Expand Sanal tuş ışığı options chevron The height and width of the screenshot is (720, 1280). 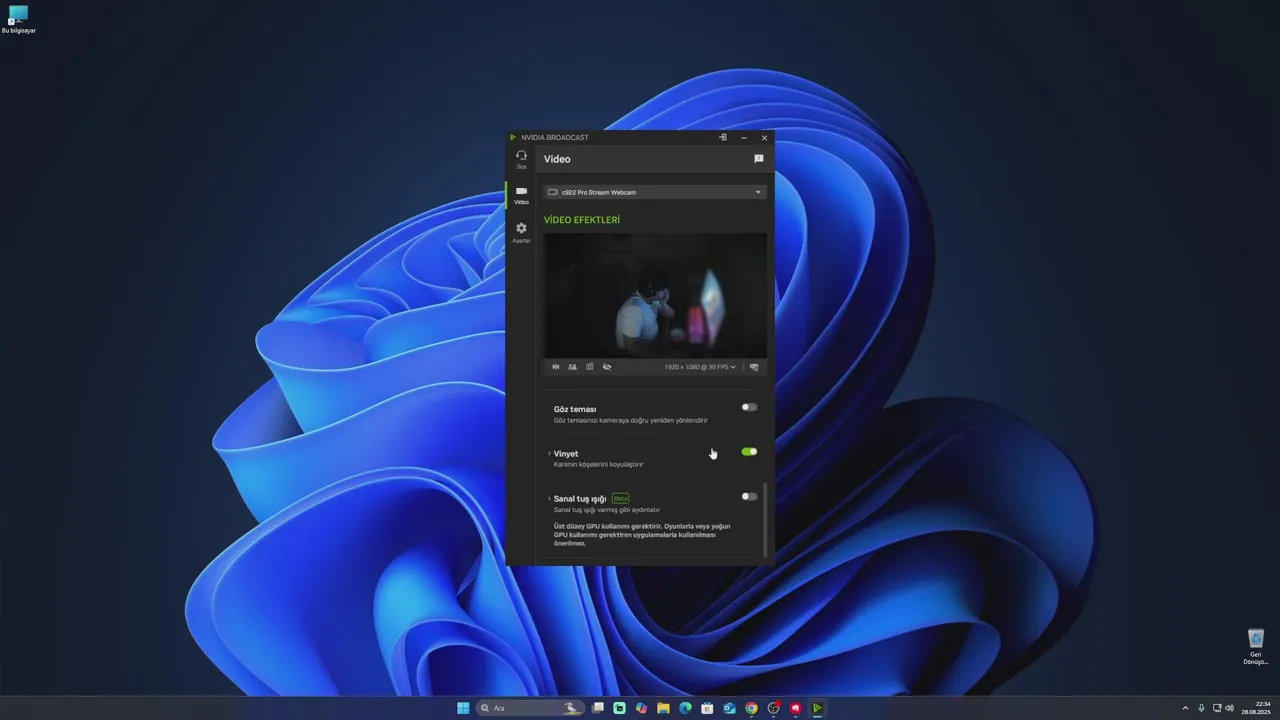(549, 498)
